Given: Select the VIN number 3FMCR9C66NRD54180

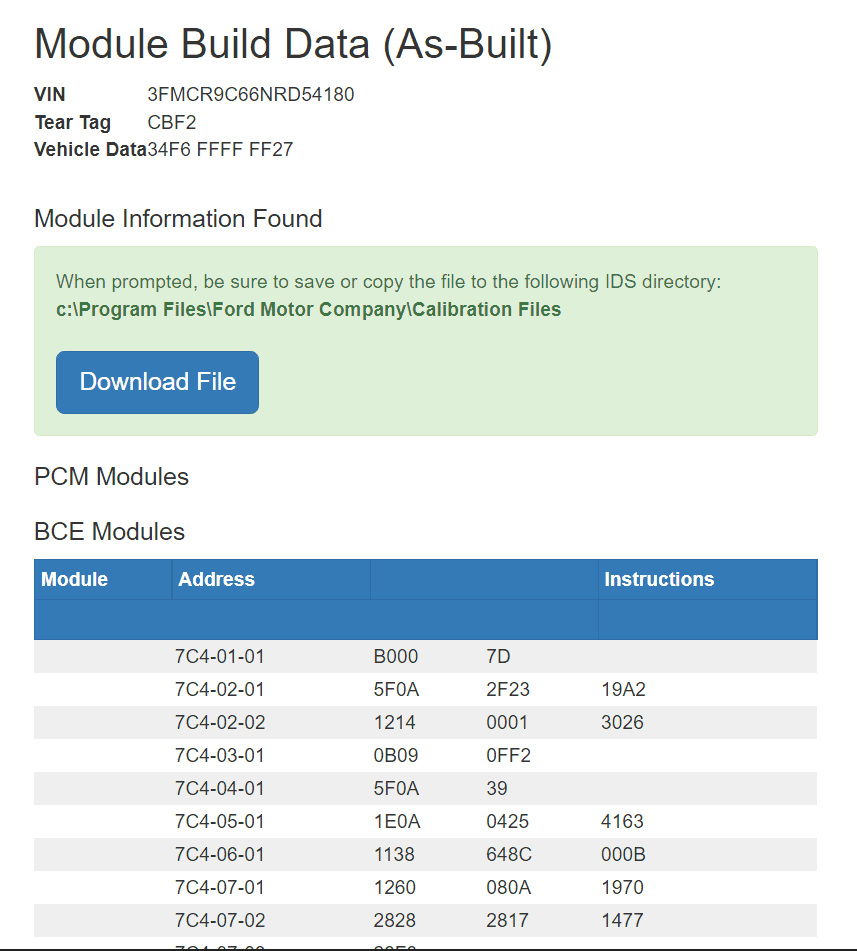Looking at the screenshot, I should (x=250, y=95).
